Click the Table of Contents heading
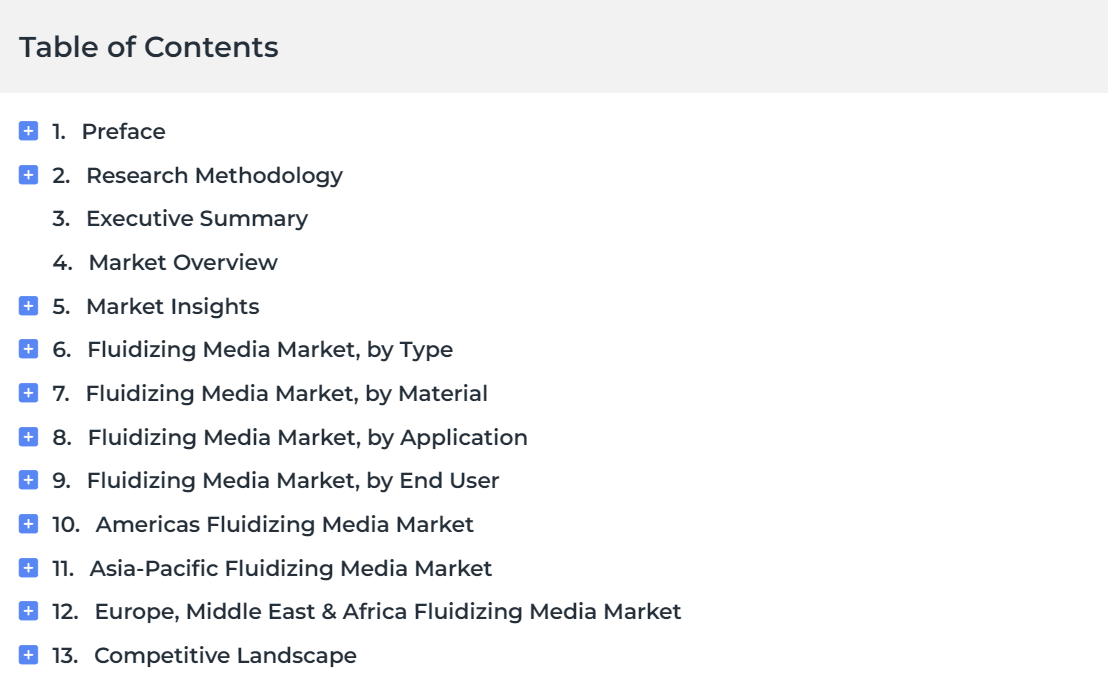This screenshot has width=1108, height=681. 148,47
